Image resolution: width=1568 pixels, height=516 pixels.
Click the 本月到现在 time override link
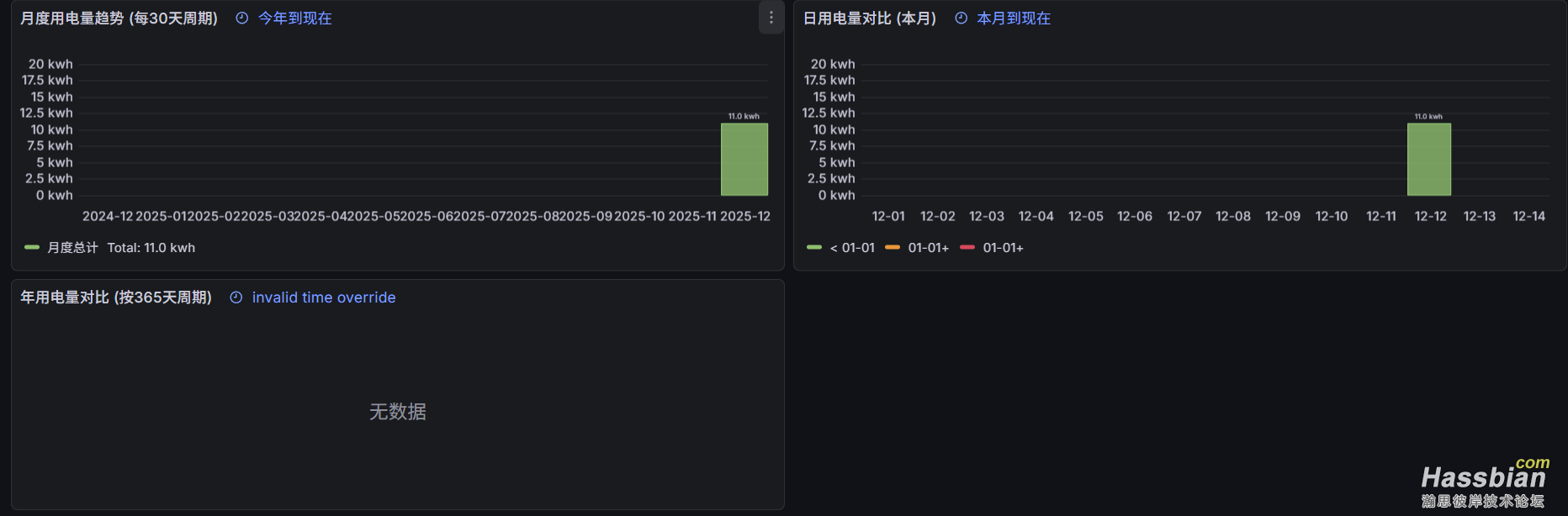tap(1013, 18)
